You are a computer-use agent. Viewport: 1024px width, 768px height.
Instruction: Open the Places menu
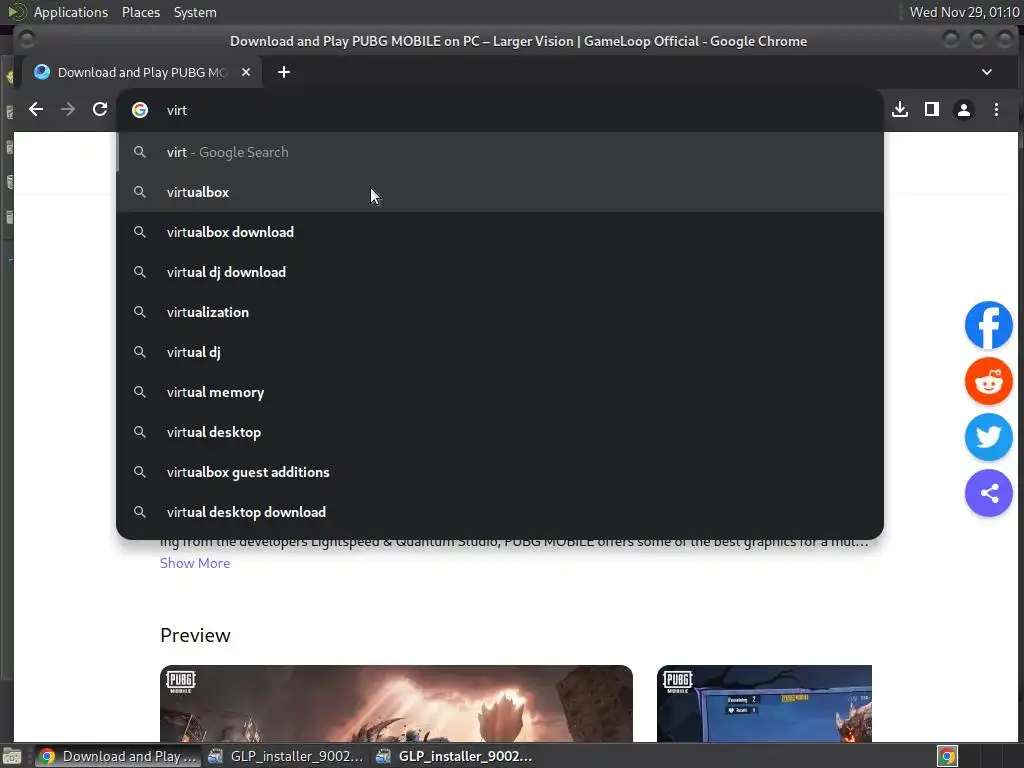pos(140,12)
